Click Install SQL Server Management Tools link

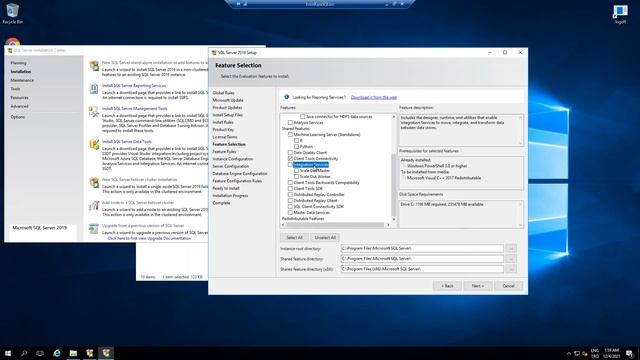(x=135, y=109)
